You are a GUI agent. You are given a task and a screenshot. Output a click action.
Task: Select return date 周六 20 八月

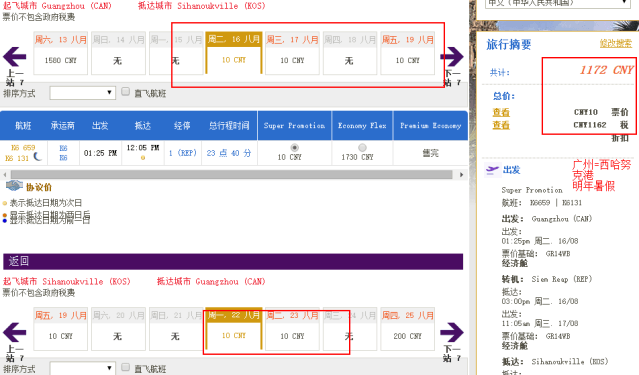click(118, 329)
